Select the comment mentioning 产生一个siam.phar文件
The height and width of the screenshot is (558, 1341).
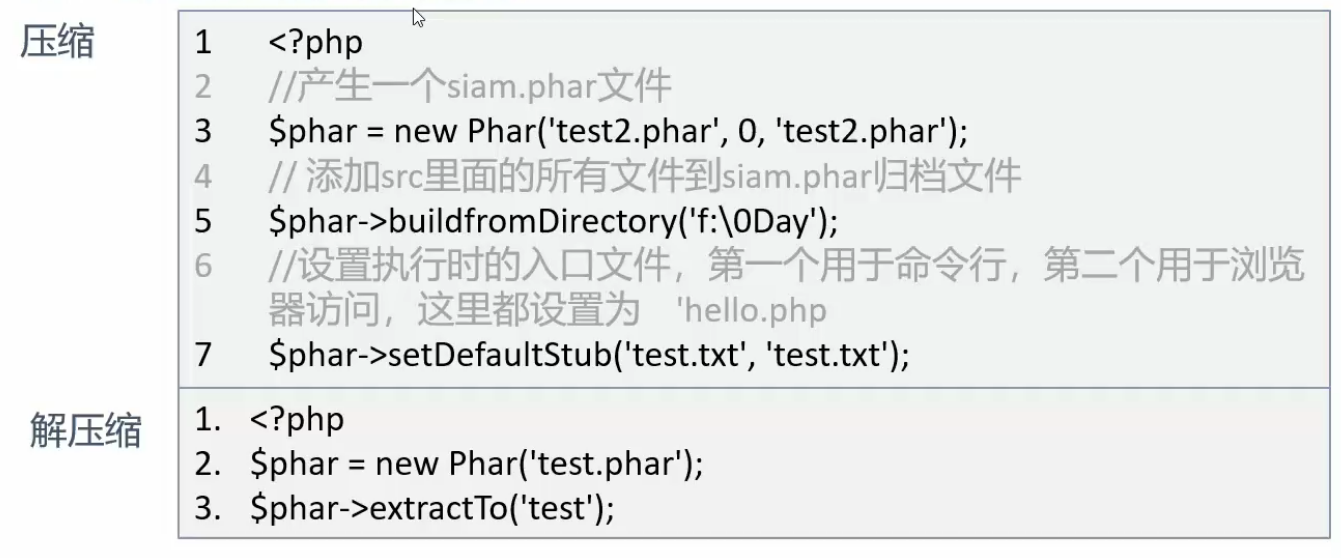470,87
